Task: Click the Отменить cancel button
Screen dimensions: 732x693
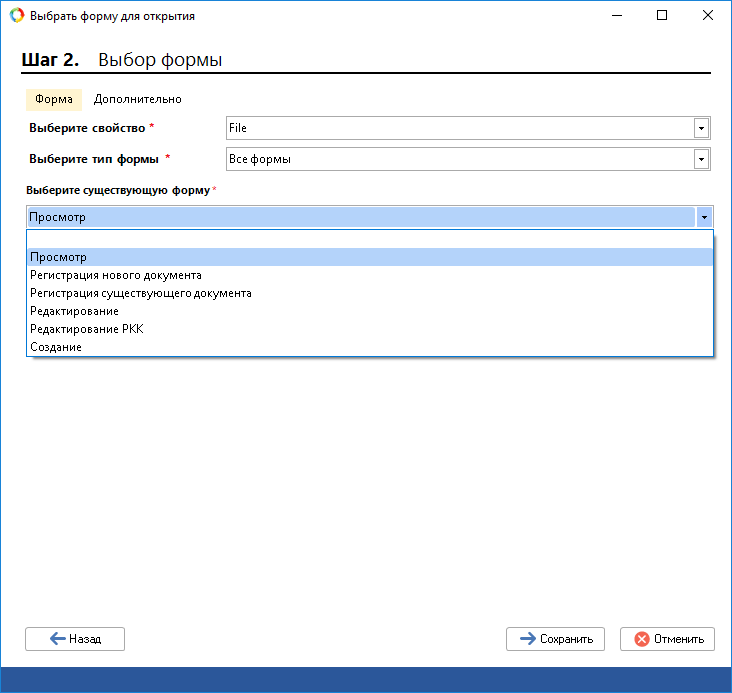Action: click(667, 639)
